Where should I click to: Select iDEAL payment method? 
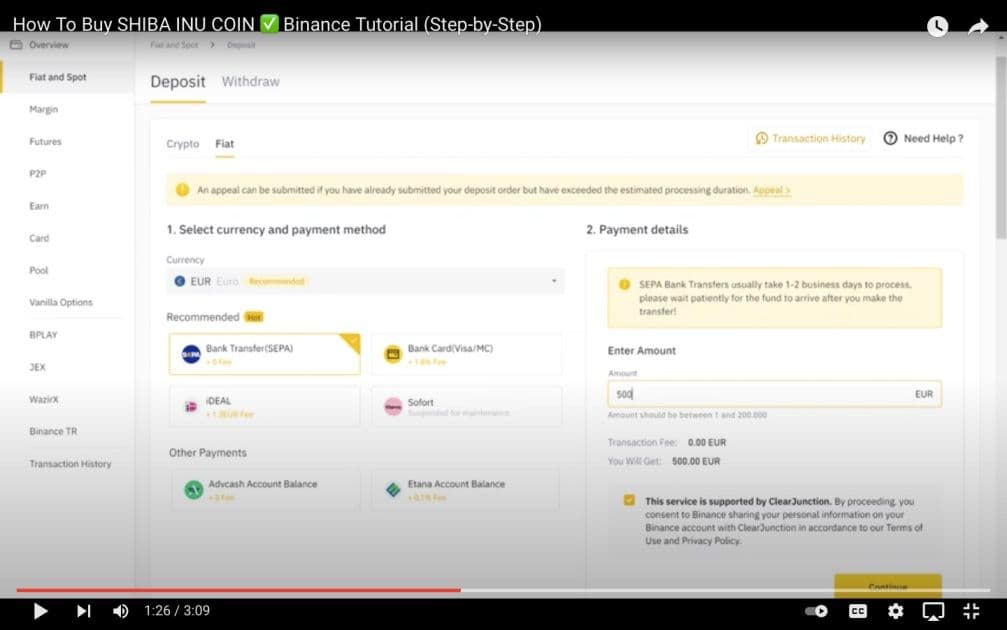(x=265, y=406)
